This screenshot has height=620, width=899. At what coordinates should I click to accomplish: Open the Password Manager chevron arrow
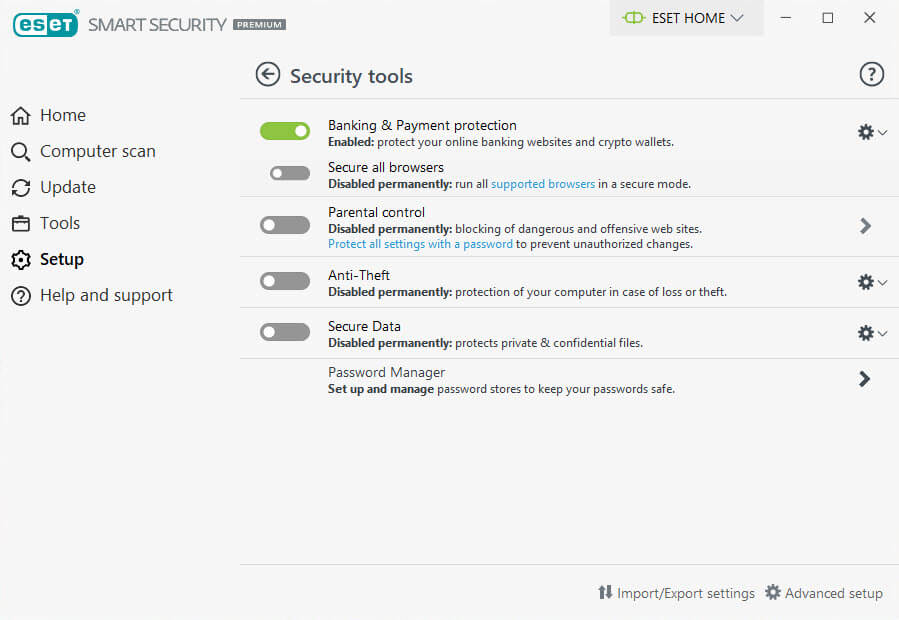click(865, 379)
